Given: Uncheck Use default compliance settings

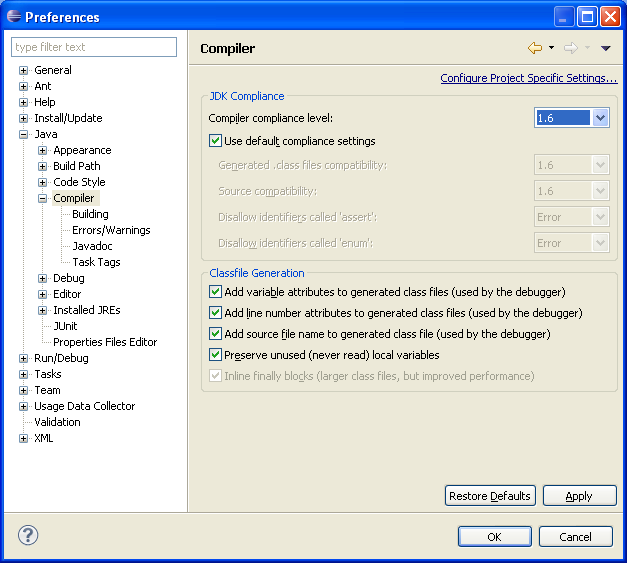Looking at the screenshot, I should tap(215, 141).
